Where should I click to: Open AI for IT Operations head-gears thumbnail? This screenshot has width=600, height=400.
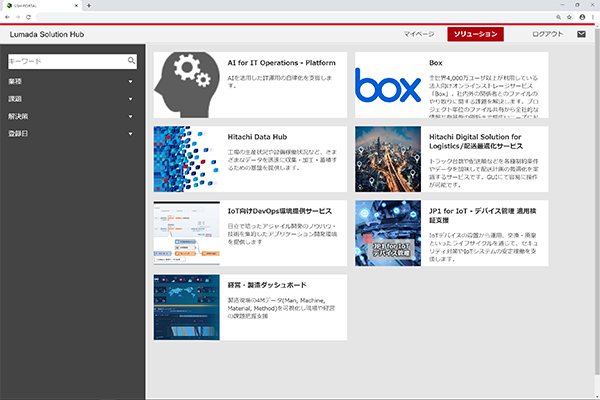187,85
